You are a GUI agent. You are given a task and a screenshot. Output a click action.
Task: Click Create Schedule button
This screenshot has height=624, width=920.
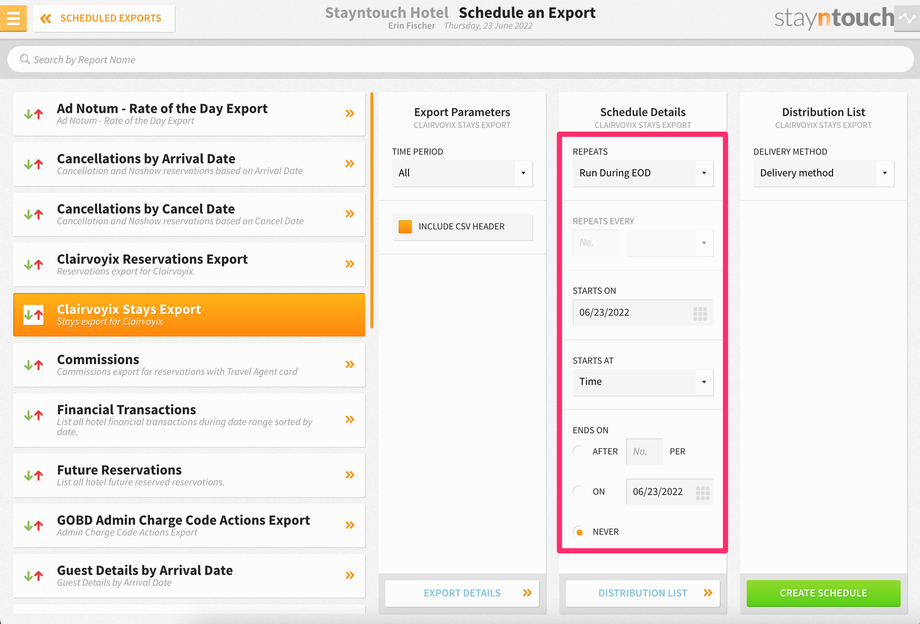pyautogui.click(x=824, y=593)
